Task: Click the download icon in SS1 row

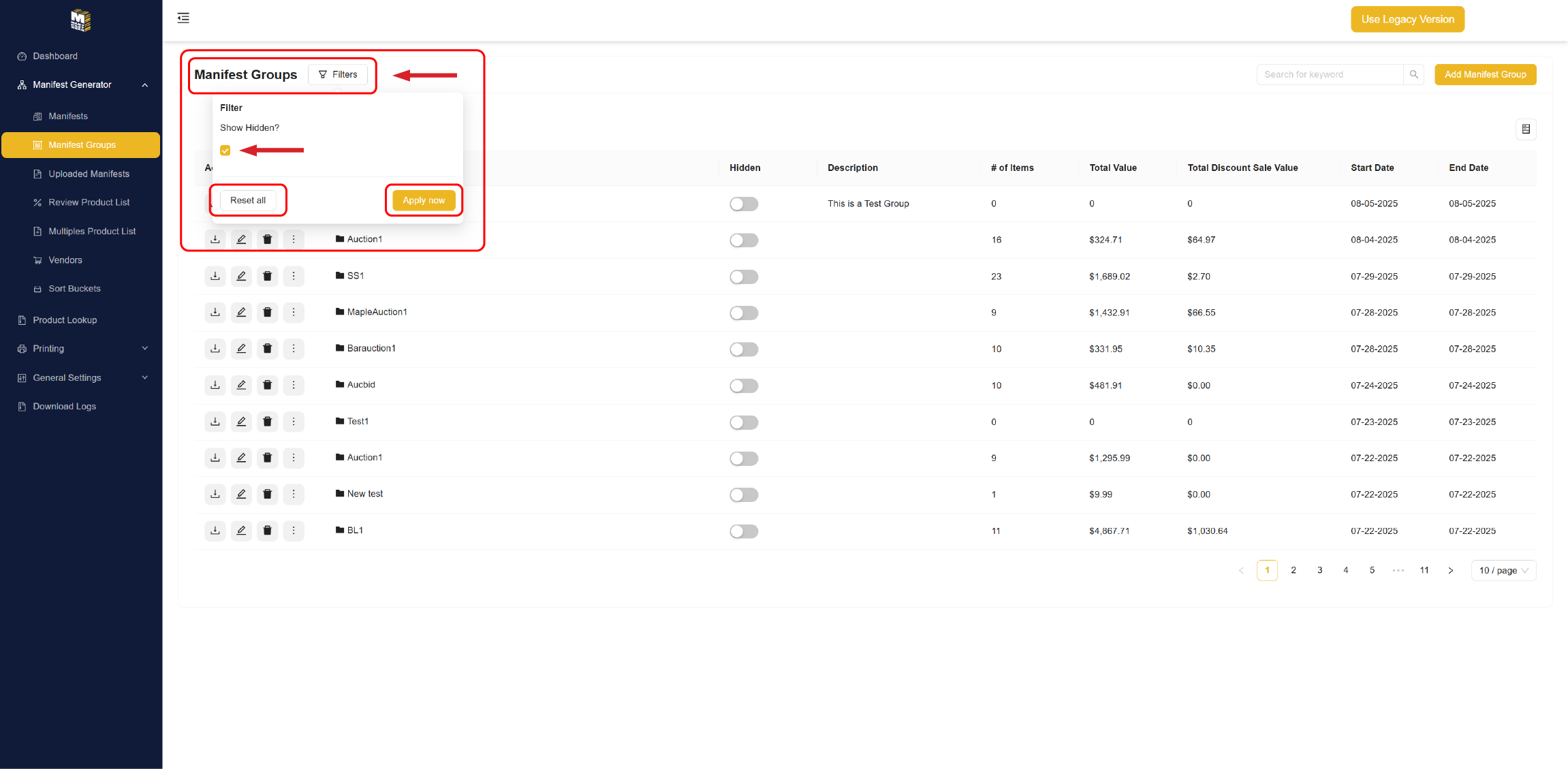Action: coord(215,276)
